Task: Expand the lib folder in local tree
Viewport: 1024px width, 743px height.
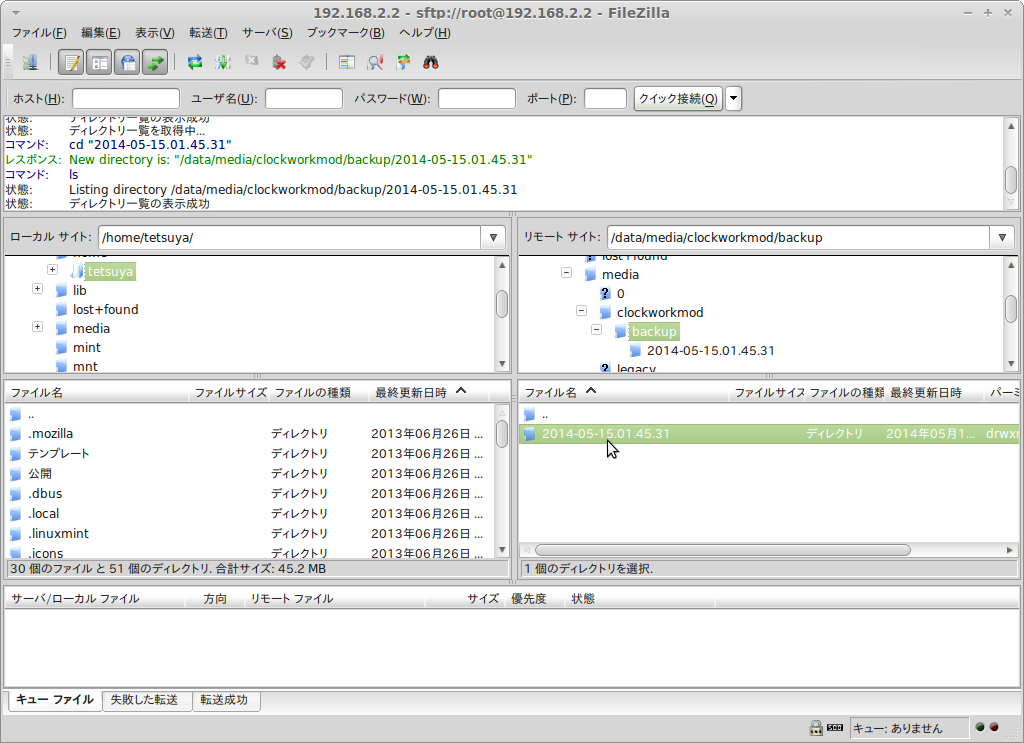Action: pyautogui.click(x=37, y=289)
